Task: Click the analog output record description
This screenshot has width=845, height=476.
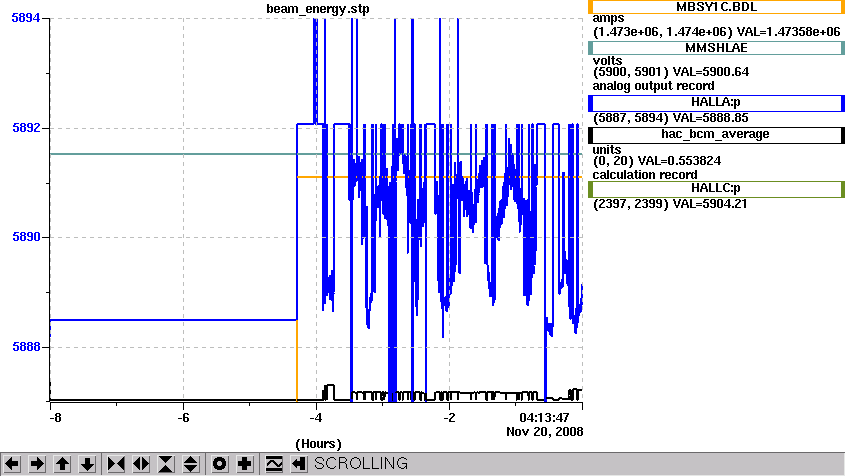Action: (653, 86)
